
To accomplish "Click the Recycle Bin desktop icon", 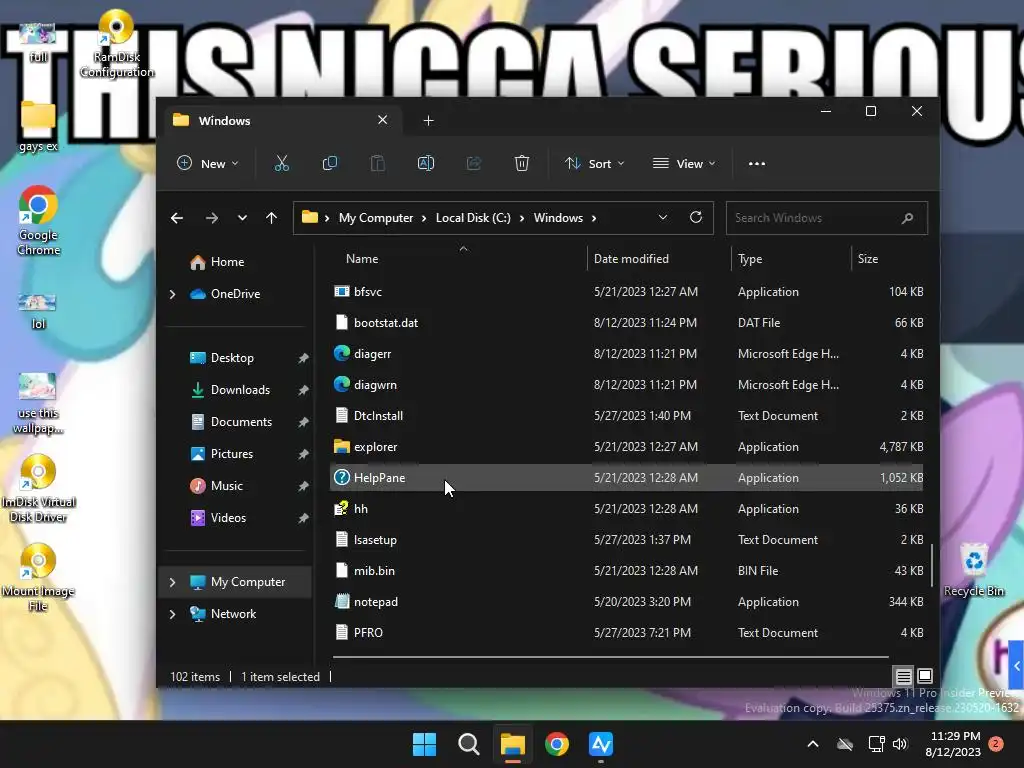I will click(x=974, y=570).
